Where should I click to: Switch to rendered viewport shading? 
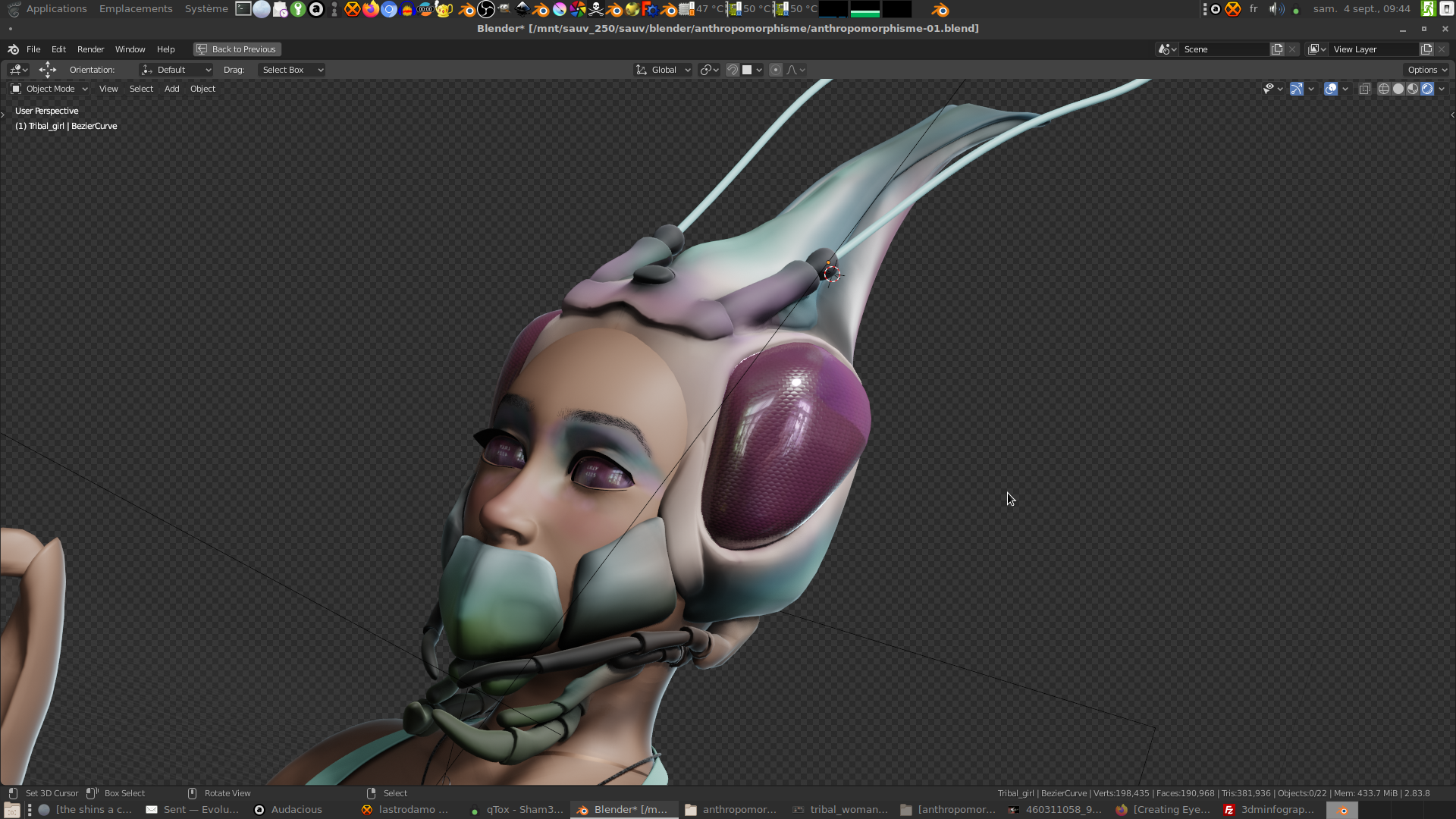click(x=1427, y=89)
